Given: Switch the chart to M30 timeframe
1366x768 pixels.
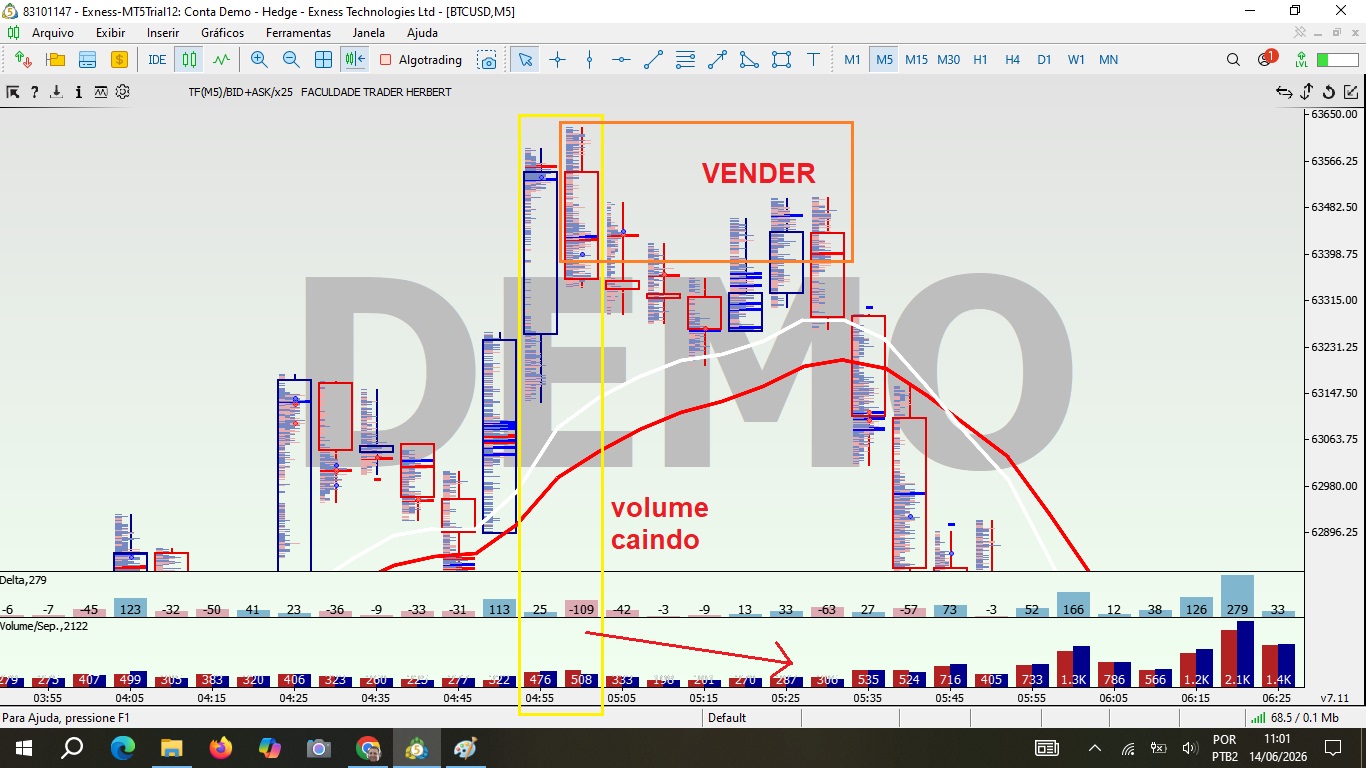Looking at the screenshot, I should click(x=948, y=60).
